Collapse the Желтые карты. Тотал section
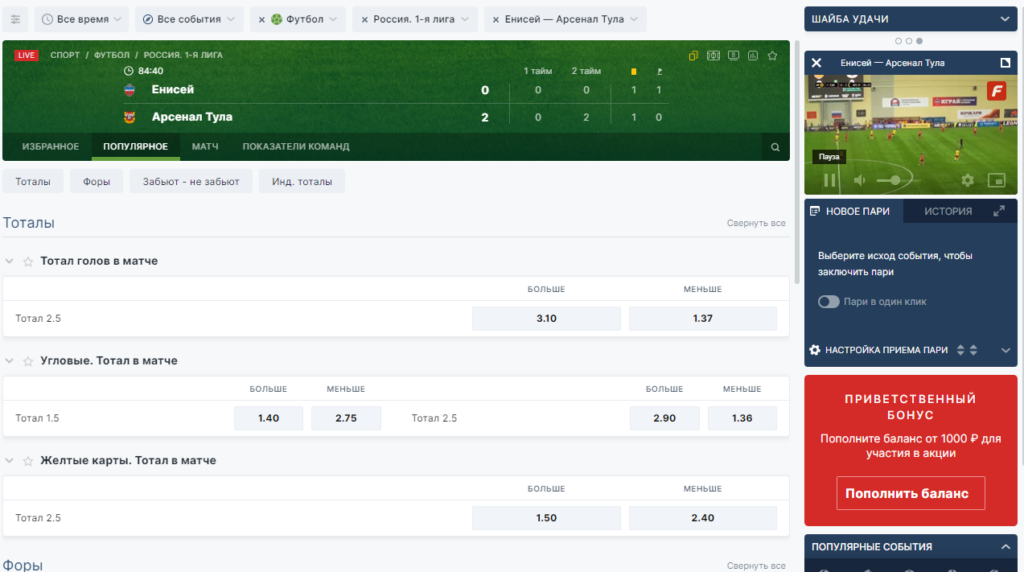 [9, 460]
